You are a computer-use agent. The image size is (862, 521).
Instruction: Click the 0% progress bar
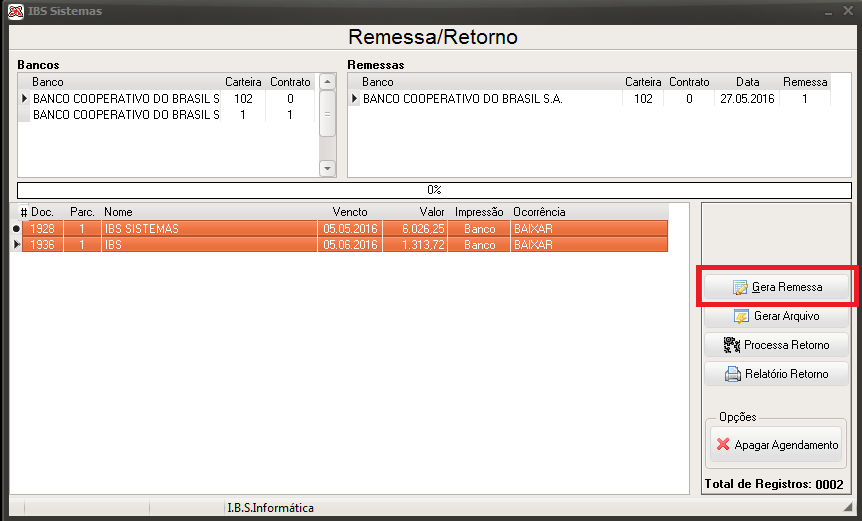pos(434,190)
